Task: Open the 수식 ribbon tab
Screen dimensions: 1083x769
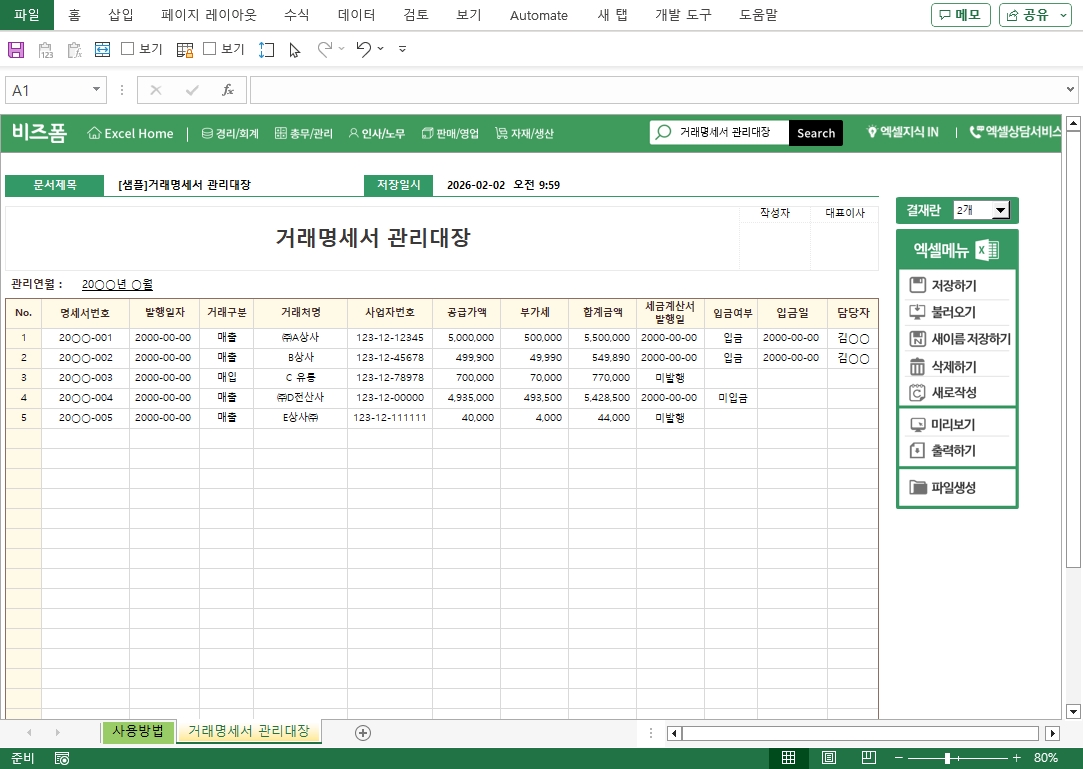Action: click(x=296, y=15)
